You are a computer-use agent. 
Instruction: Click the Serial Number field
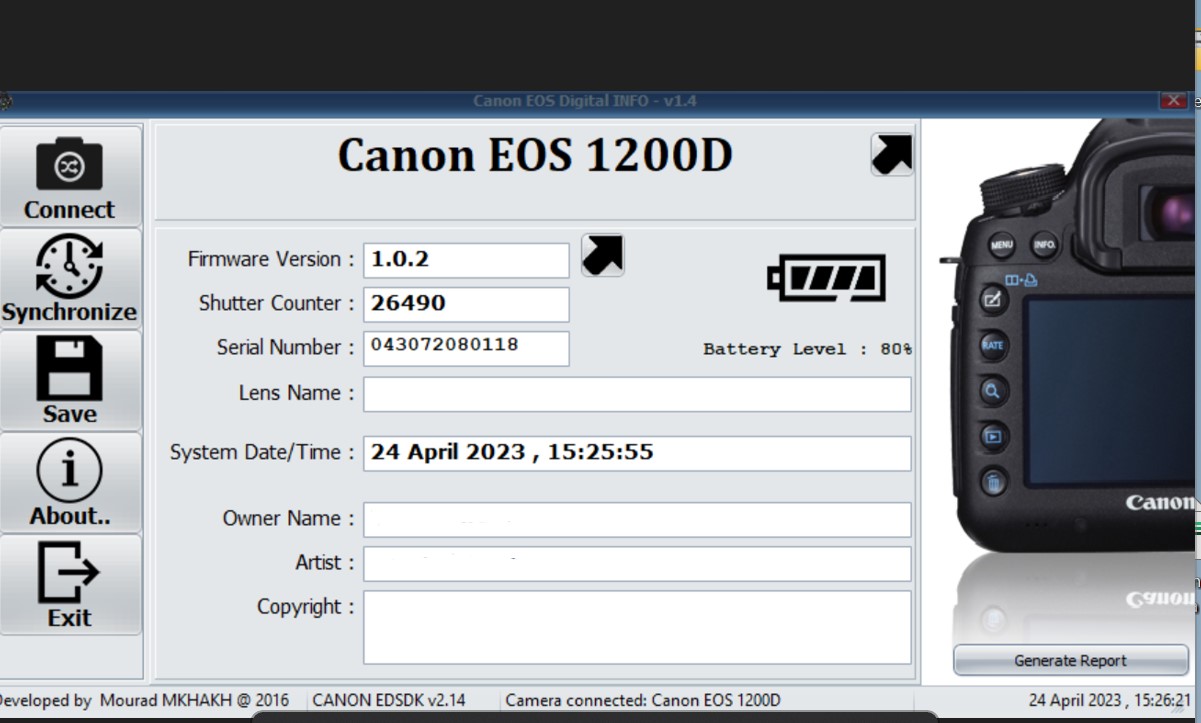[x=466, y=348]
